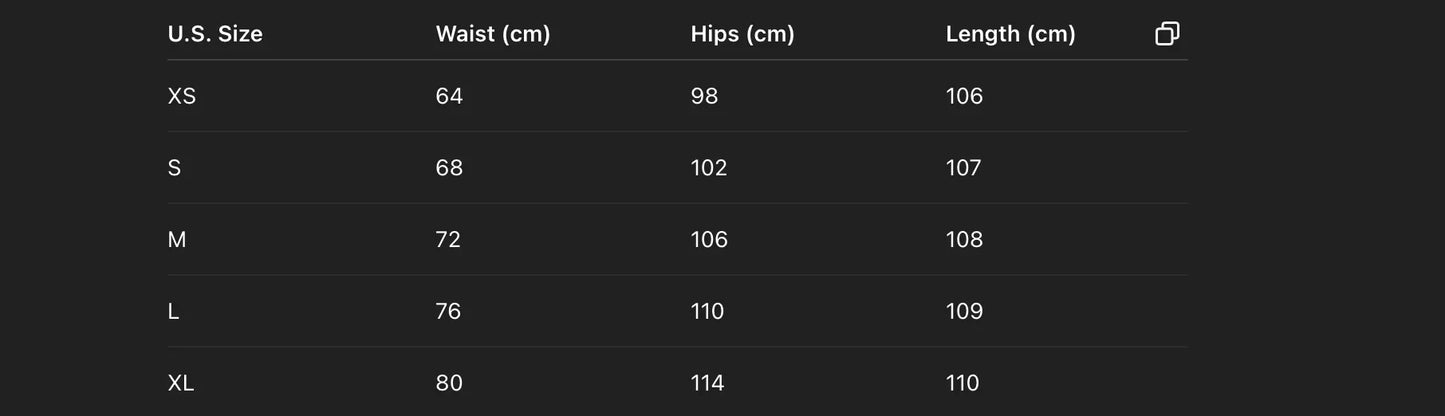Image resolution: width=1445 pixels, height=416 pixels.
Task: Click hips value 114 in XL row
Action: click(708, 383)
